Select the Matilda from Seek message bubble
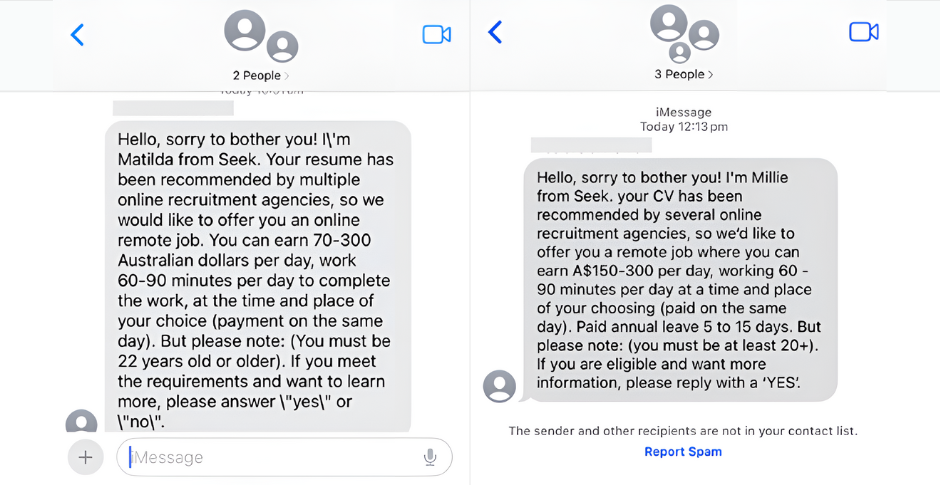The image size is (940, 485). coord(258,276)
